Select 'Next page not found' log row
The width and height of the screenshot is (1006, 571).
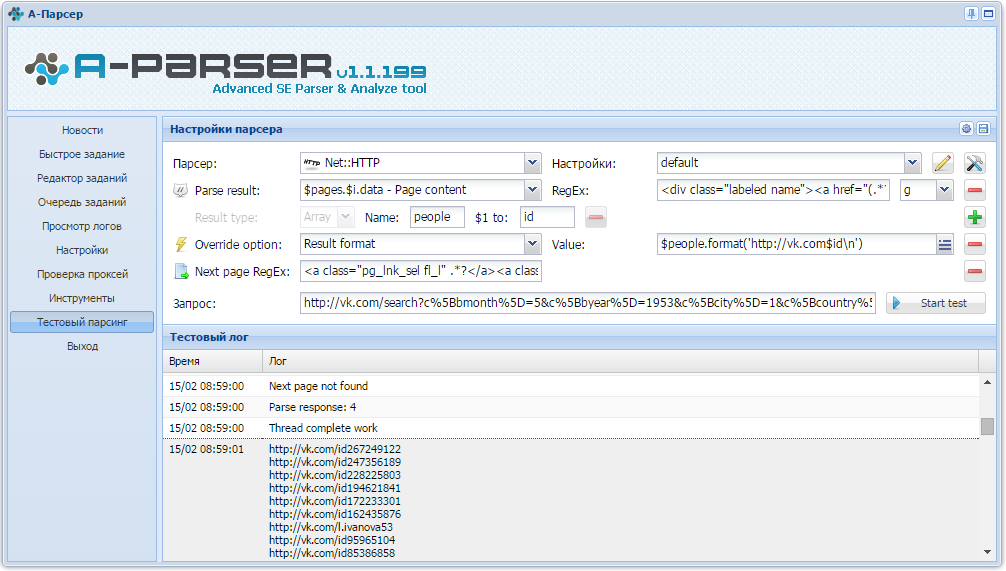571,386
